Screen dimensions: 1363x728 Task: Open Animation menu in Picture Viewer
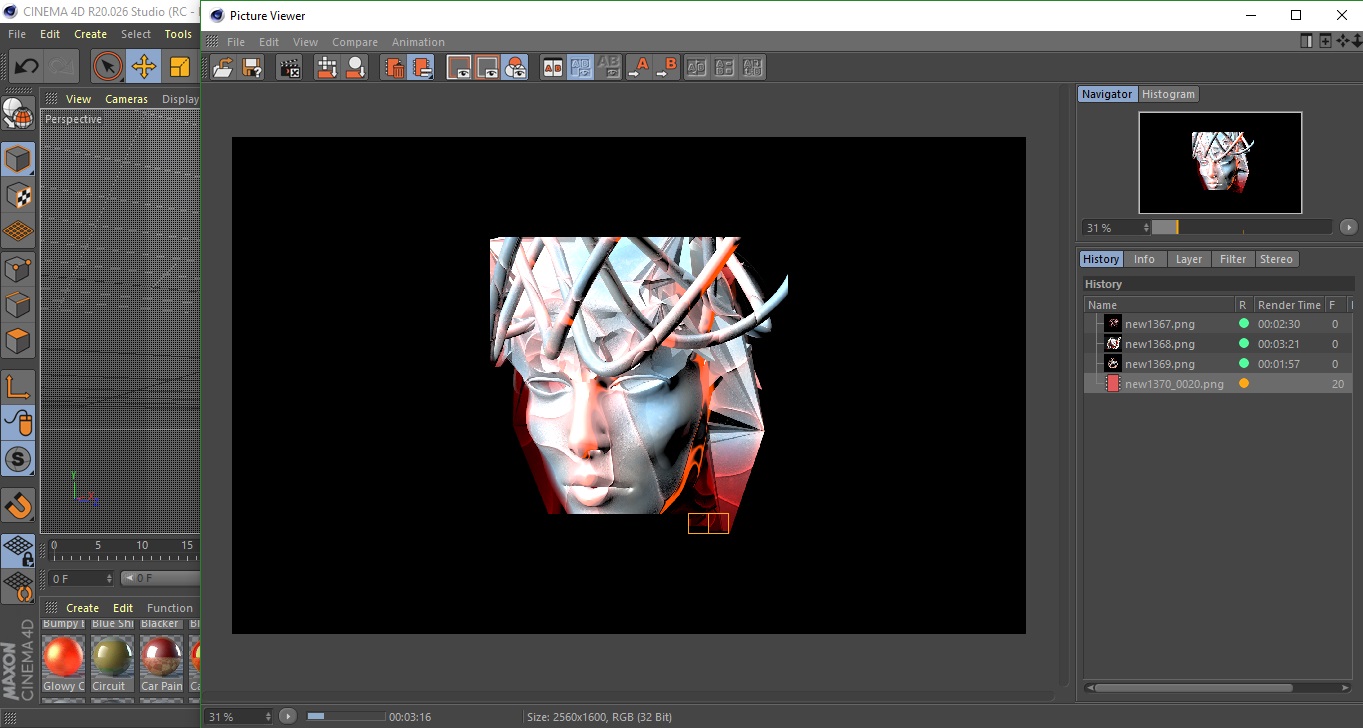tap(418, 42)
